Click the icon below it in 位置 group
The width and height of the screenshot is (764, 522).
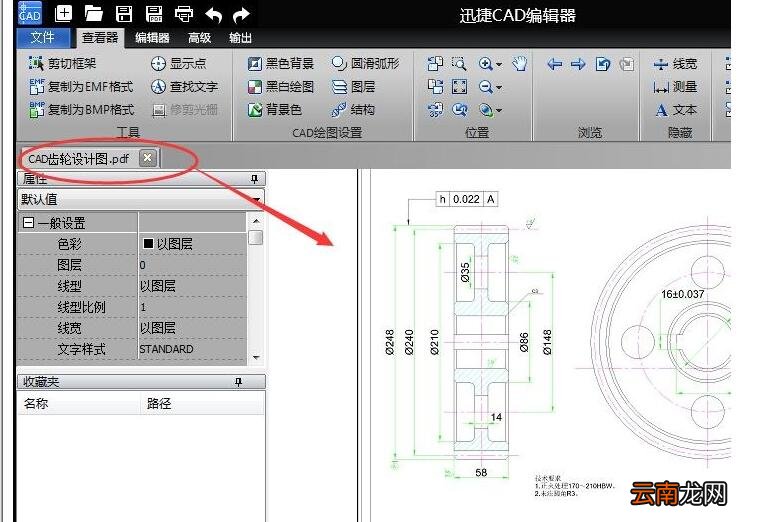pyautogui.click(x=435, y=87)
